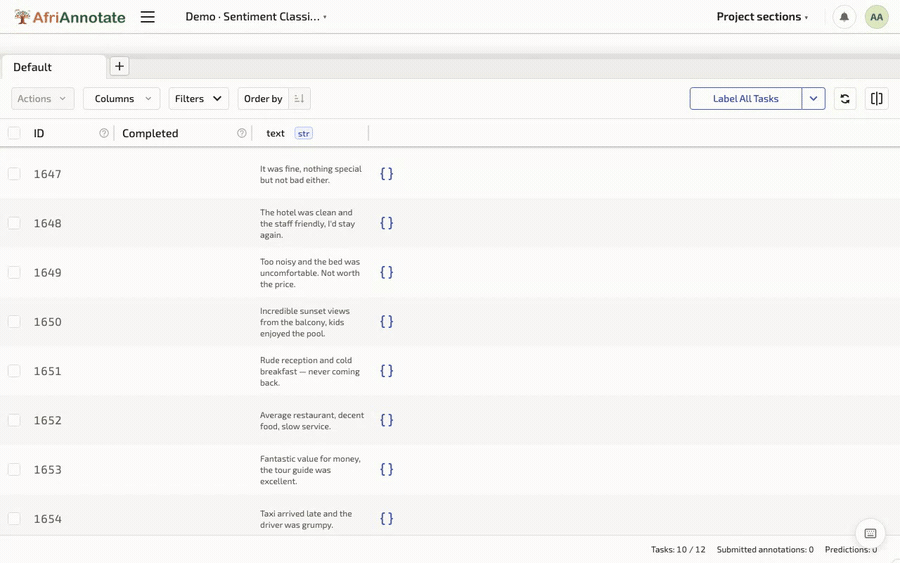The width and height of the screenshot is (900, 563).
Task: Open the AA user avatar menu
Action: point(876,17)
